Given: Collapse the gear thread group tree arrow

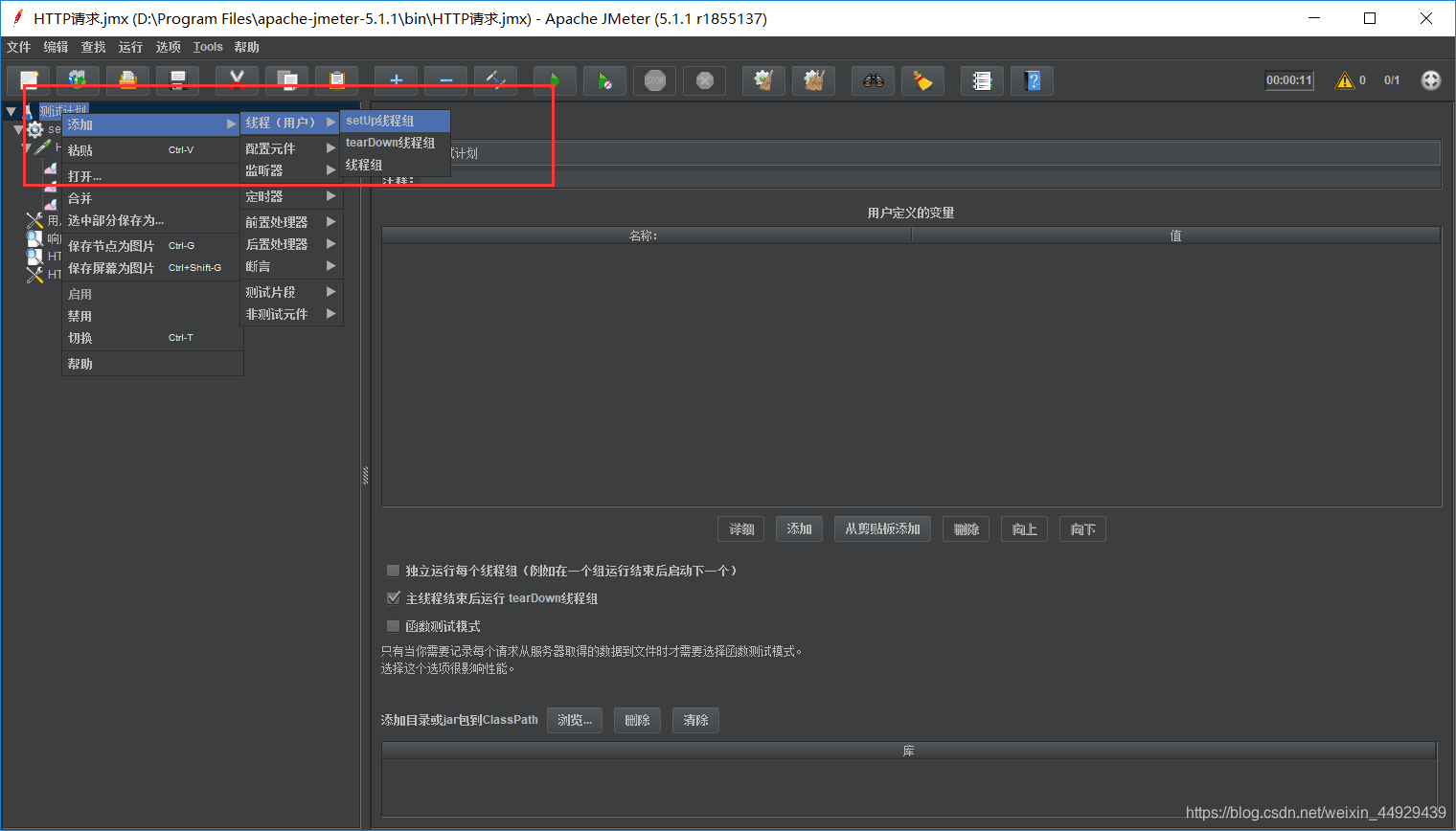Looking at the screenshot, I should coord(18,129).
